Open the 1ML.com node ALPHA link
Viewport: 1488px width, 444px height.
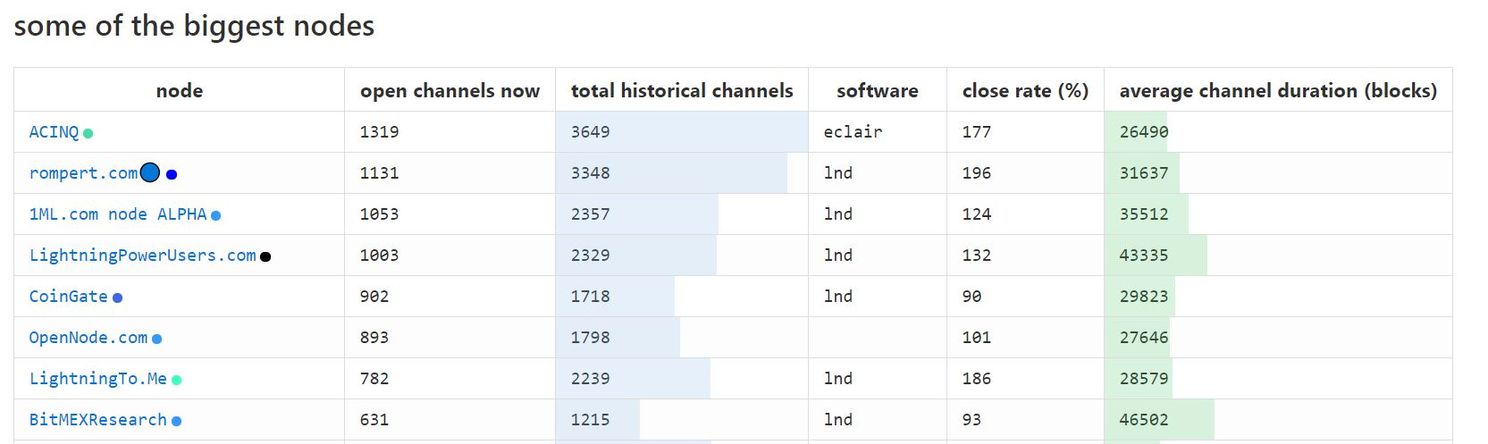tap(118, 214)
